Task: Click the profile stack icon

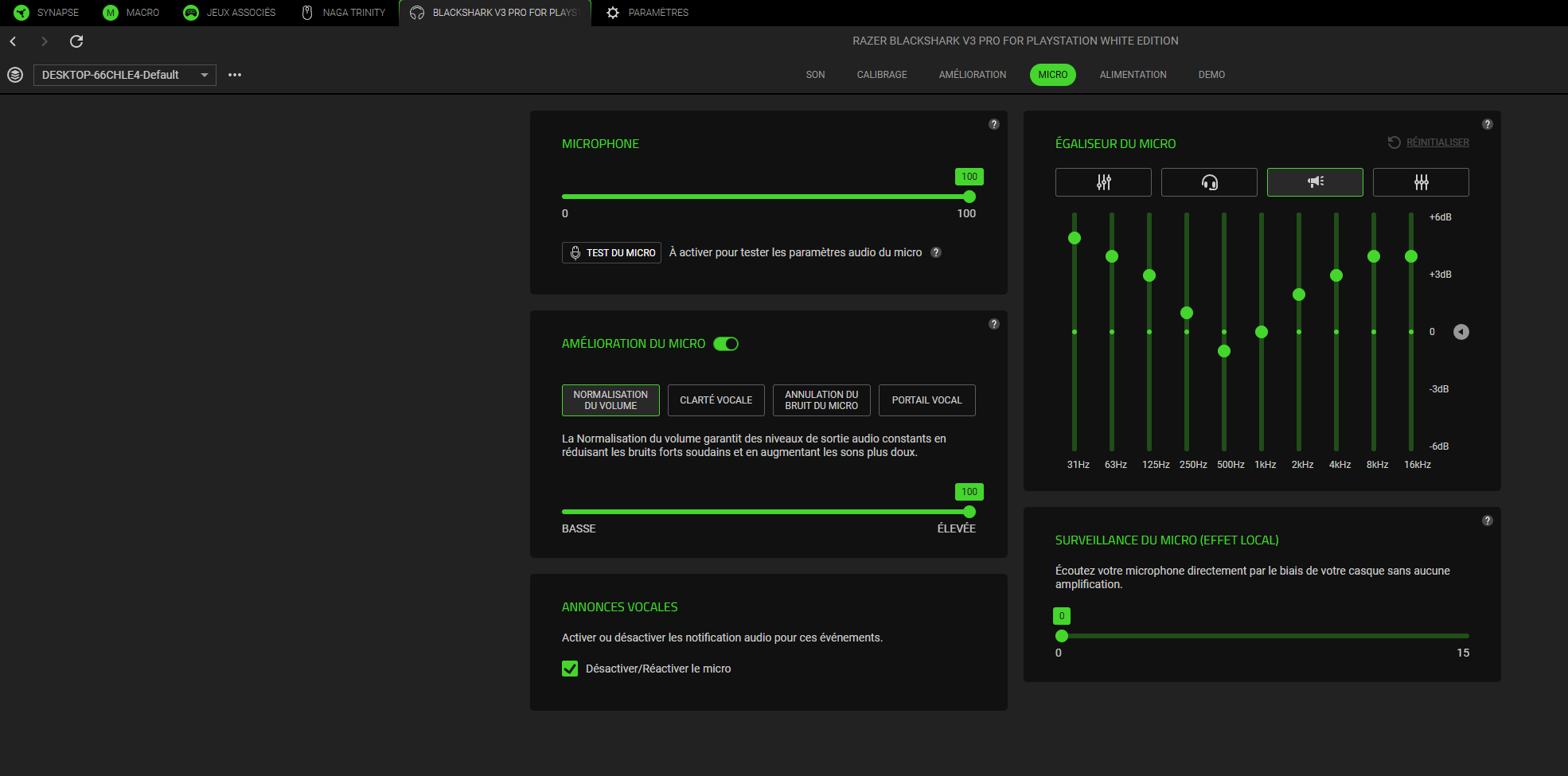Action: (15, 75)
